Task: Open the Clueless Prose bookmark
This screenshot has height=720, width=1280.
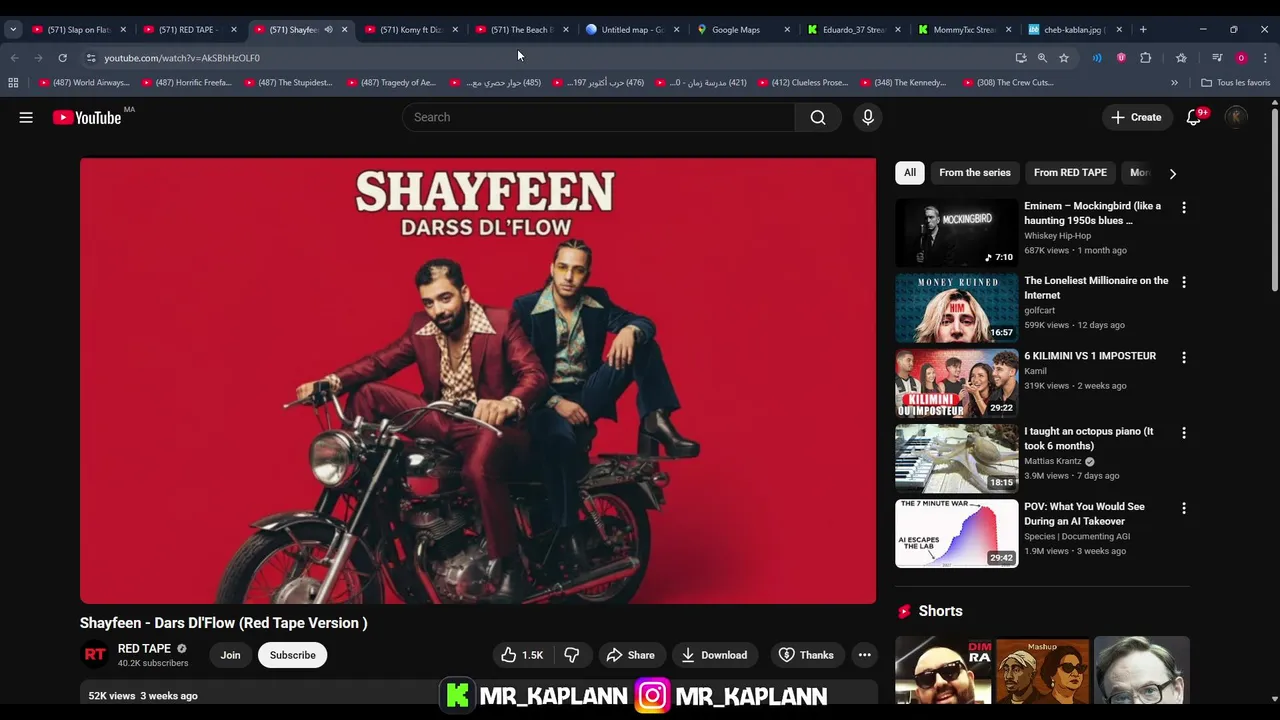Action: point(804,82)
